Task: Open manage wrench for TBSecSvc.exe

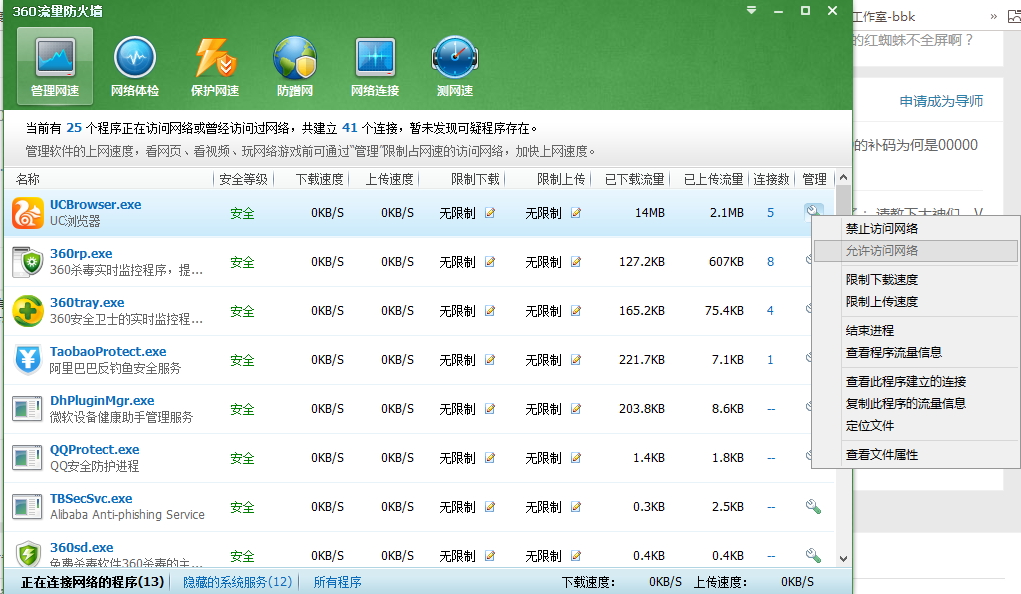Action: point(813,507)
